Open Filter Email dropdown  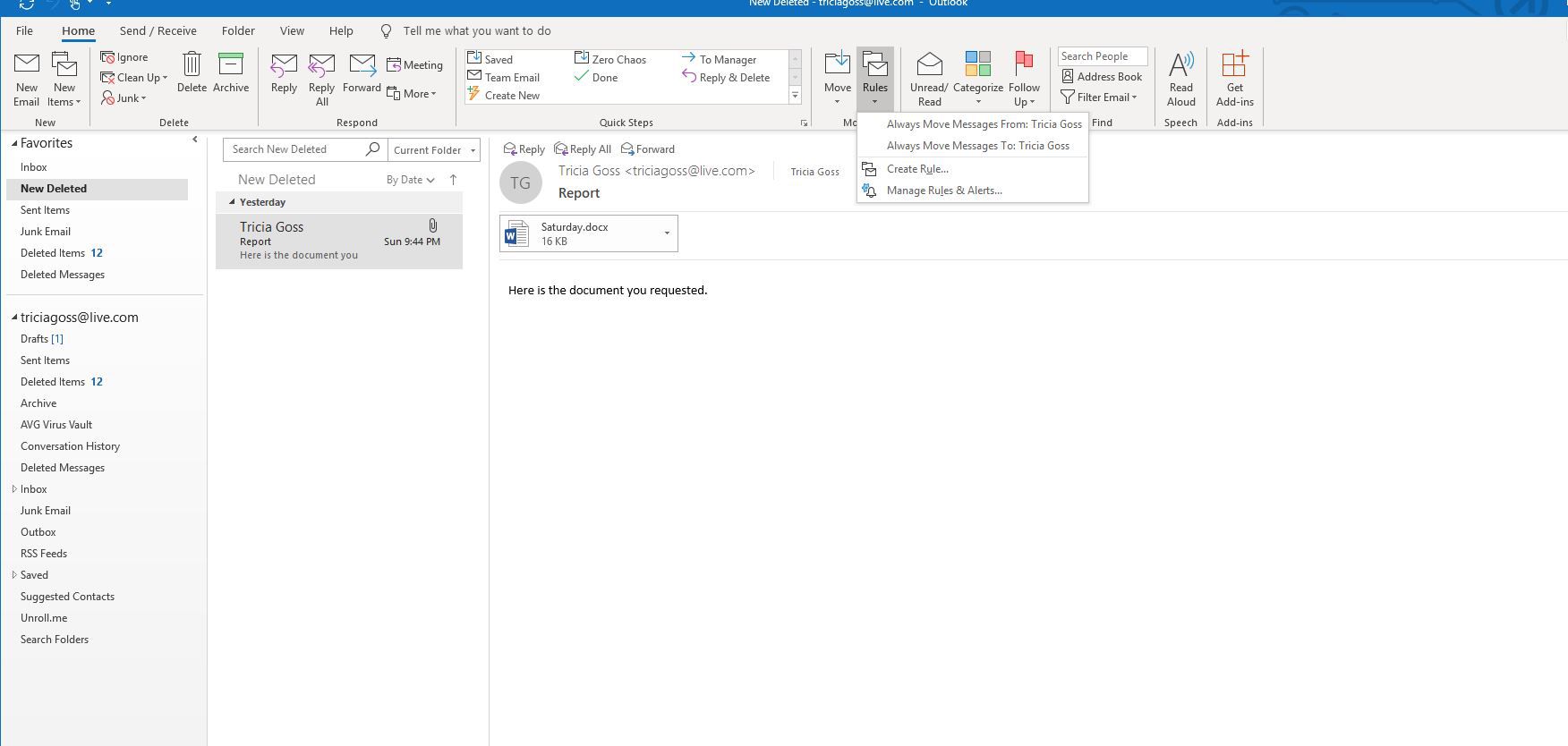1099,97
